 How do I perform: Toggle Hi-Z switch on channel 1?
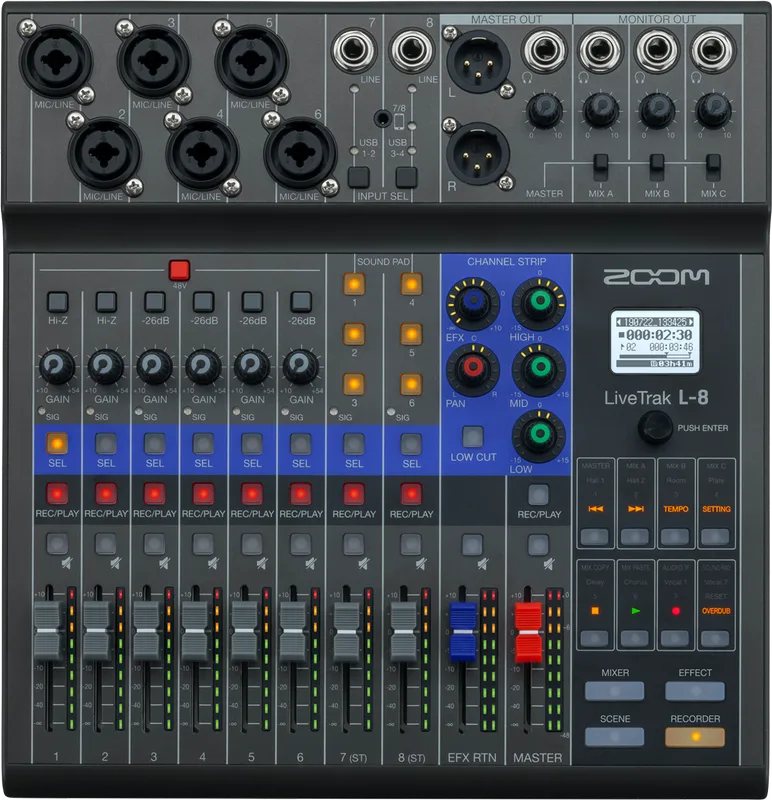58,302
